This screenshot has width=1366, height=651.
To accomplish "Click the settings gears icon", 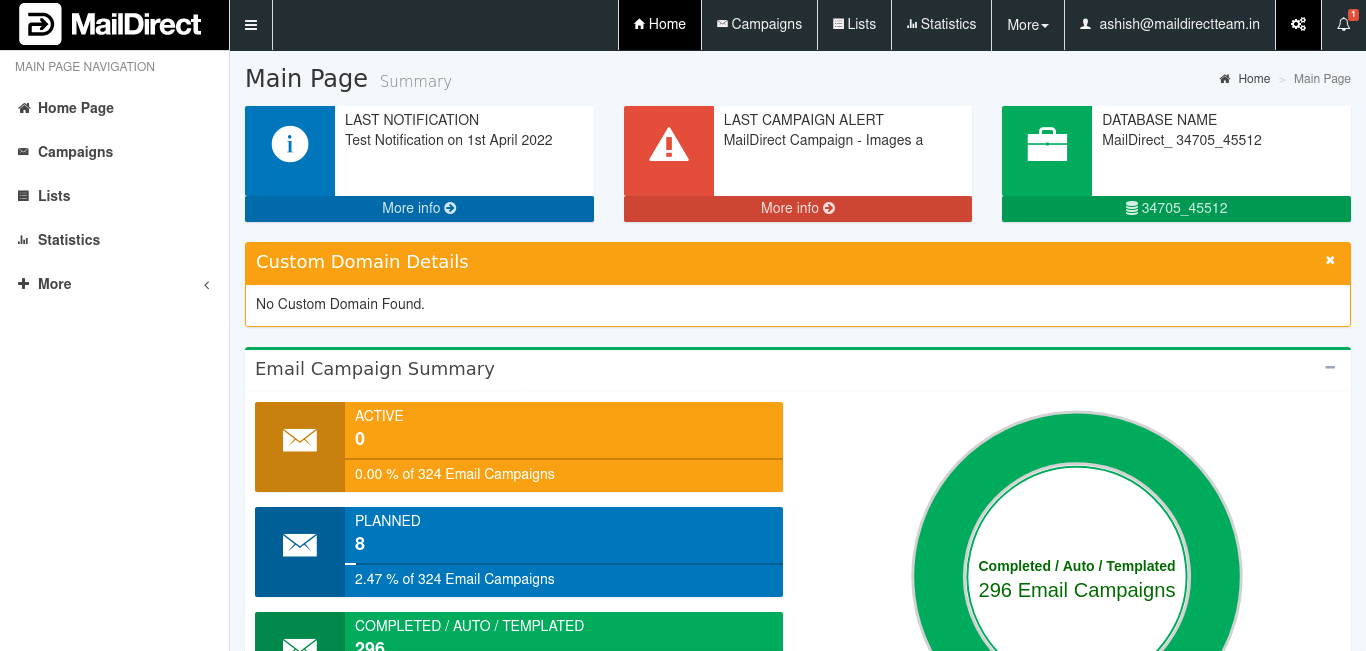I will pyautogui.click(x=1298, y=25).
